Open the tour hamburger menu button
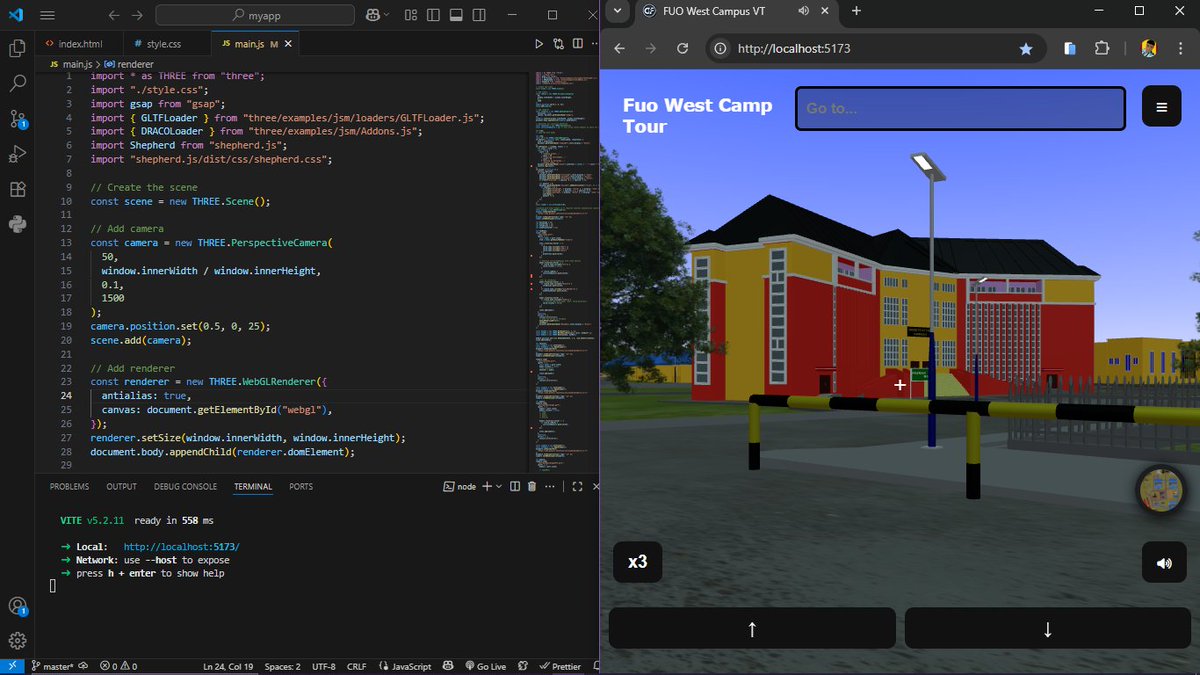 coord(1161,108)
